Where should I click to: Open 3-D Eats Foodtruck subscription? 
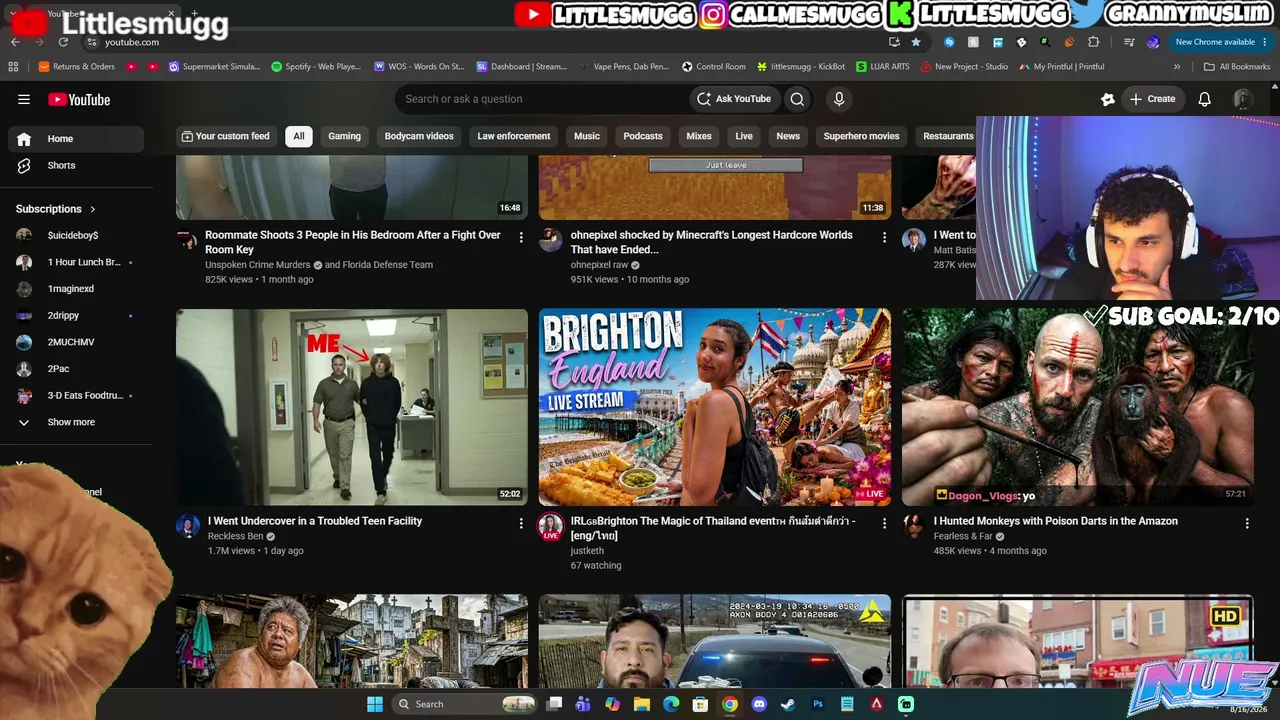click(76, 396)
